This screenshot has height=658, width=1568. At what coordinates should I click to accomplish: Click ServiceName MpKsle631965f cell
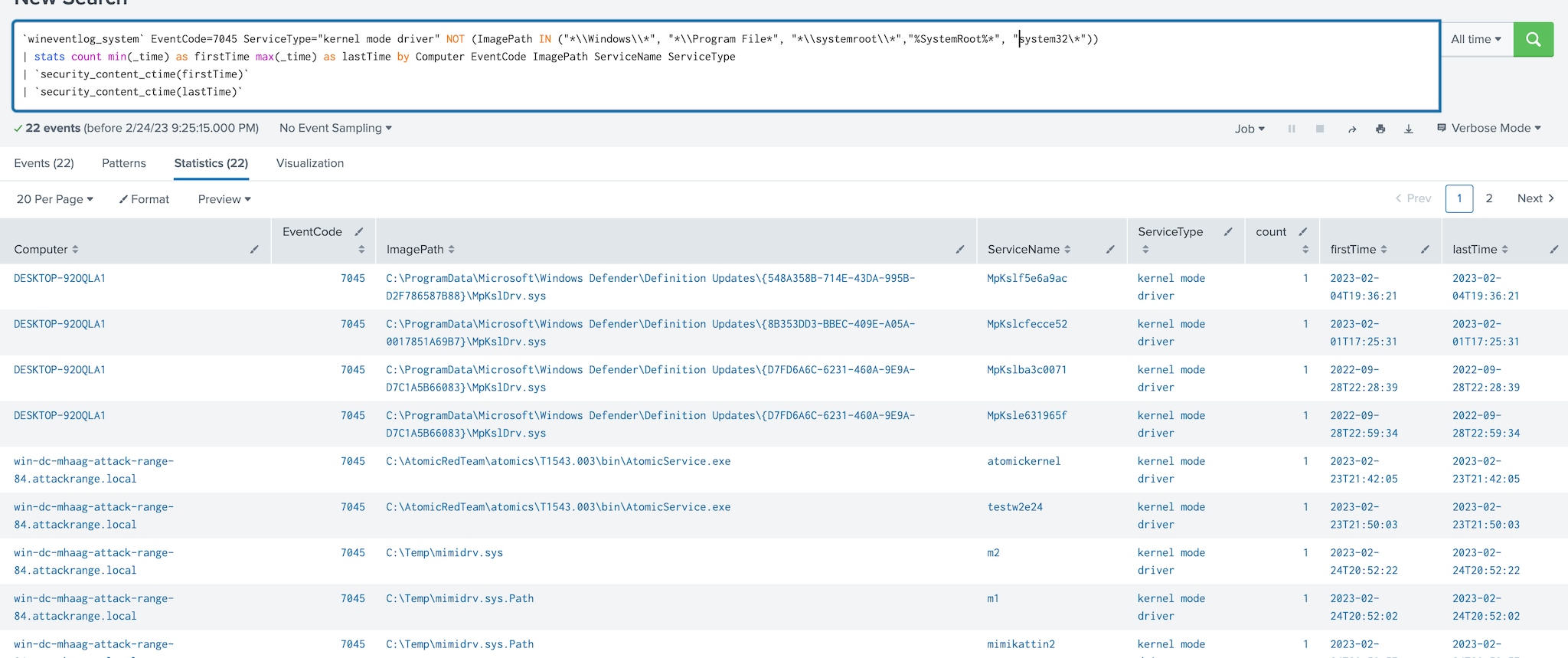[x=1027, y=416]
